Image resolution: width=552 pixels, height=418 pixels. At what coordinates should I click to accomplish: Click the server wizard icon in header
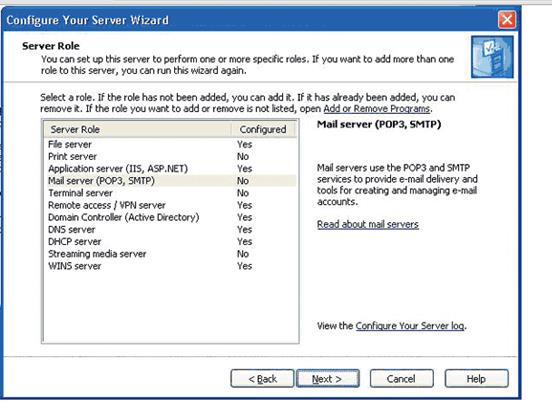pyautogui.click(x=492, y=57)
